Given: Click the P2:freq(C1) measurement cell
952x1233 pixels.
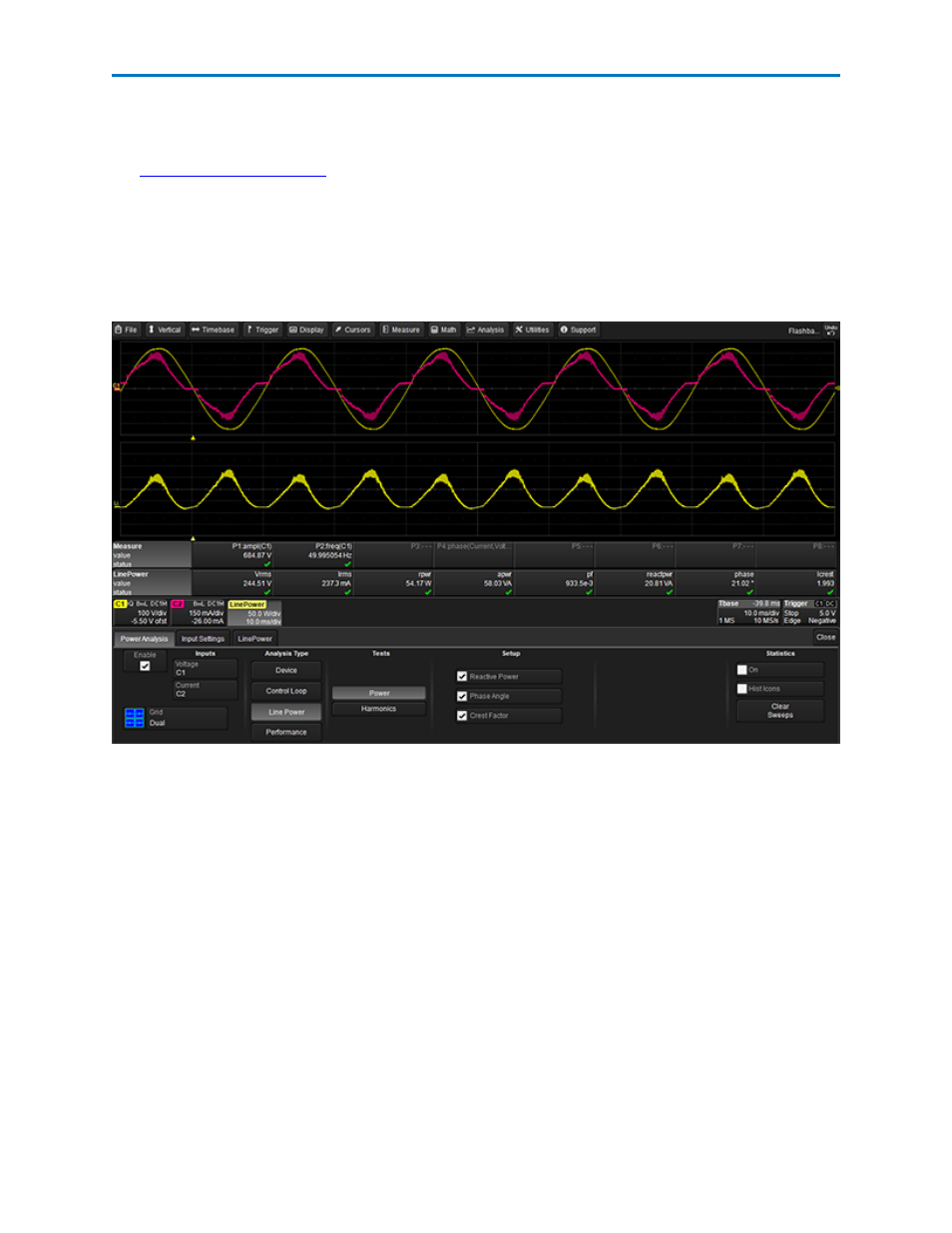Looking at the screenshot, I should [313, 555].
